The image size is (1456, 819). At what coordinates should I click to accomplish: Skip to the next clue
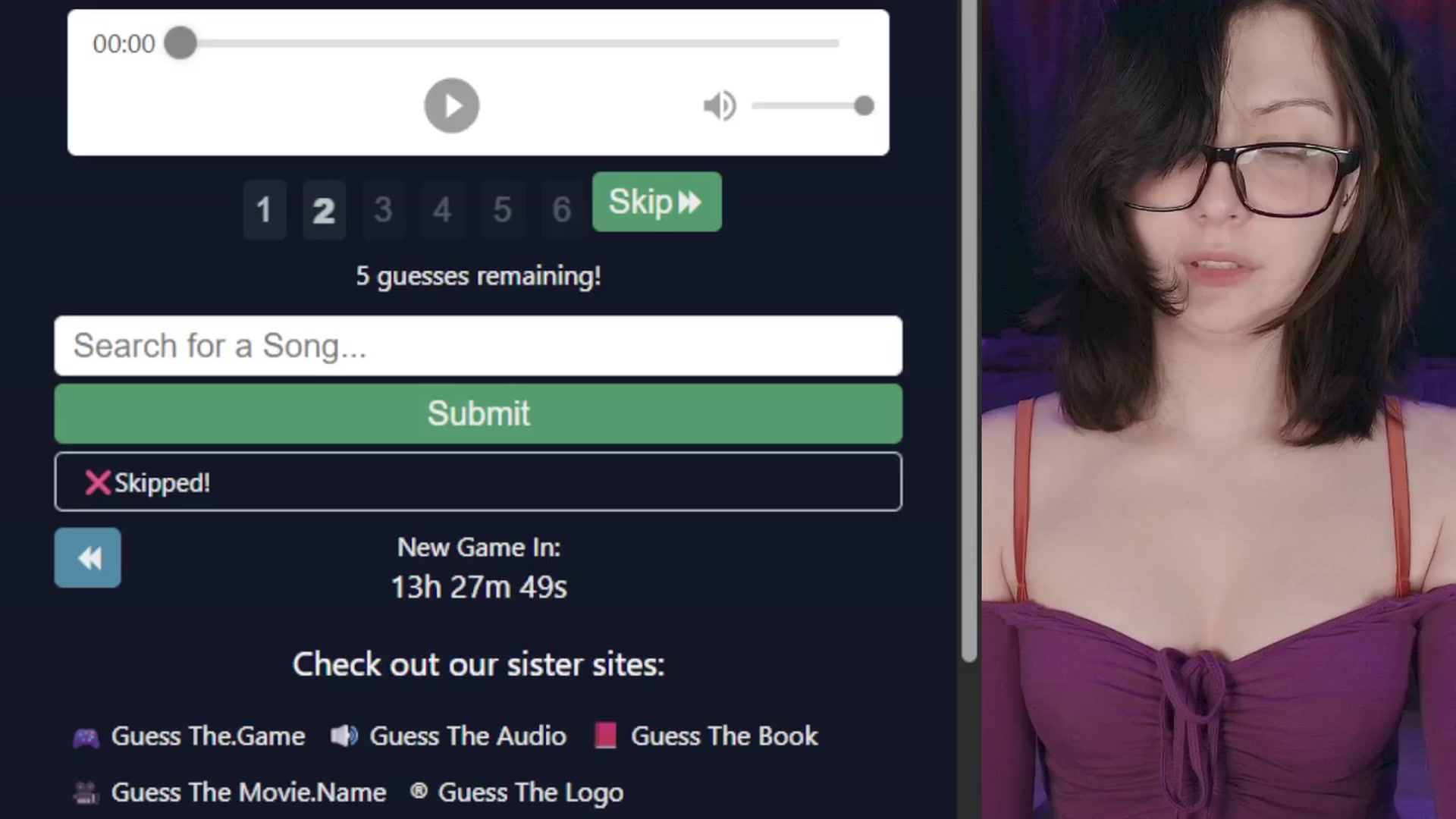click(x=657, y=202)
